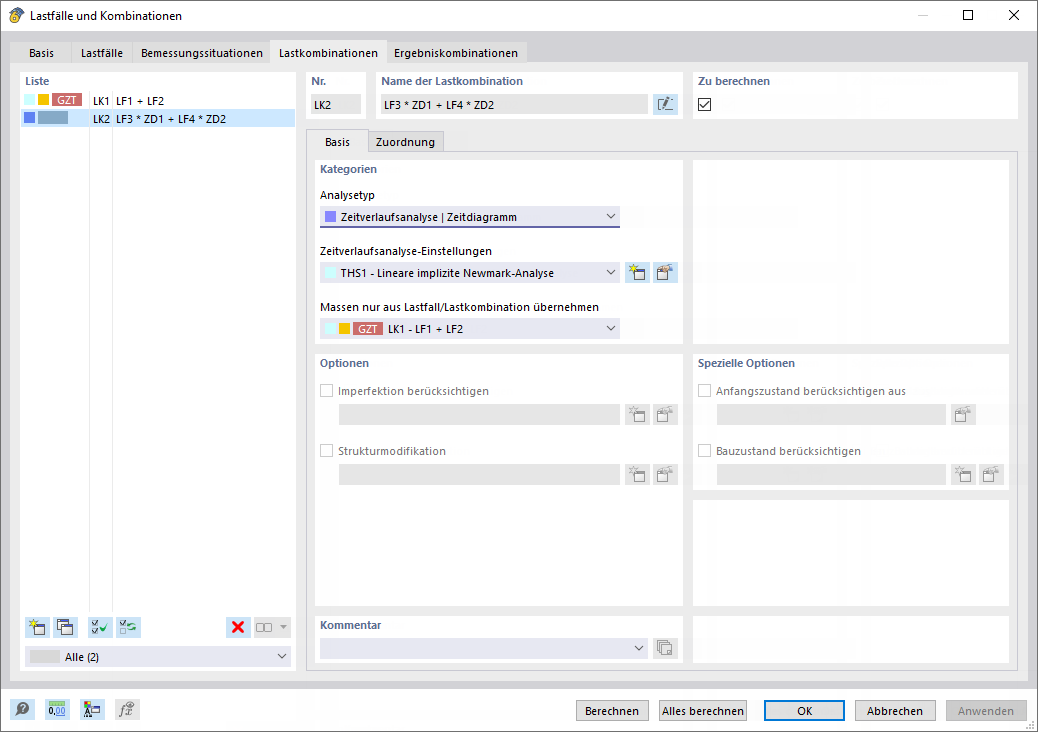
Task: Click the Nr. field showing LK2
Action: pos(336,105)
